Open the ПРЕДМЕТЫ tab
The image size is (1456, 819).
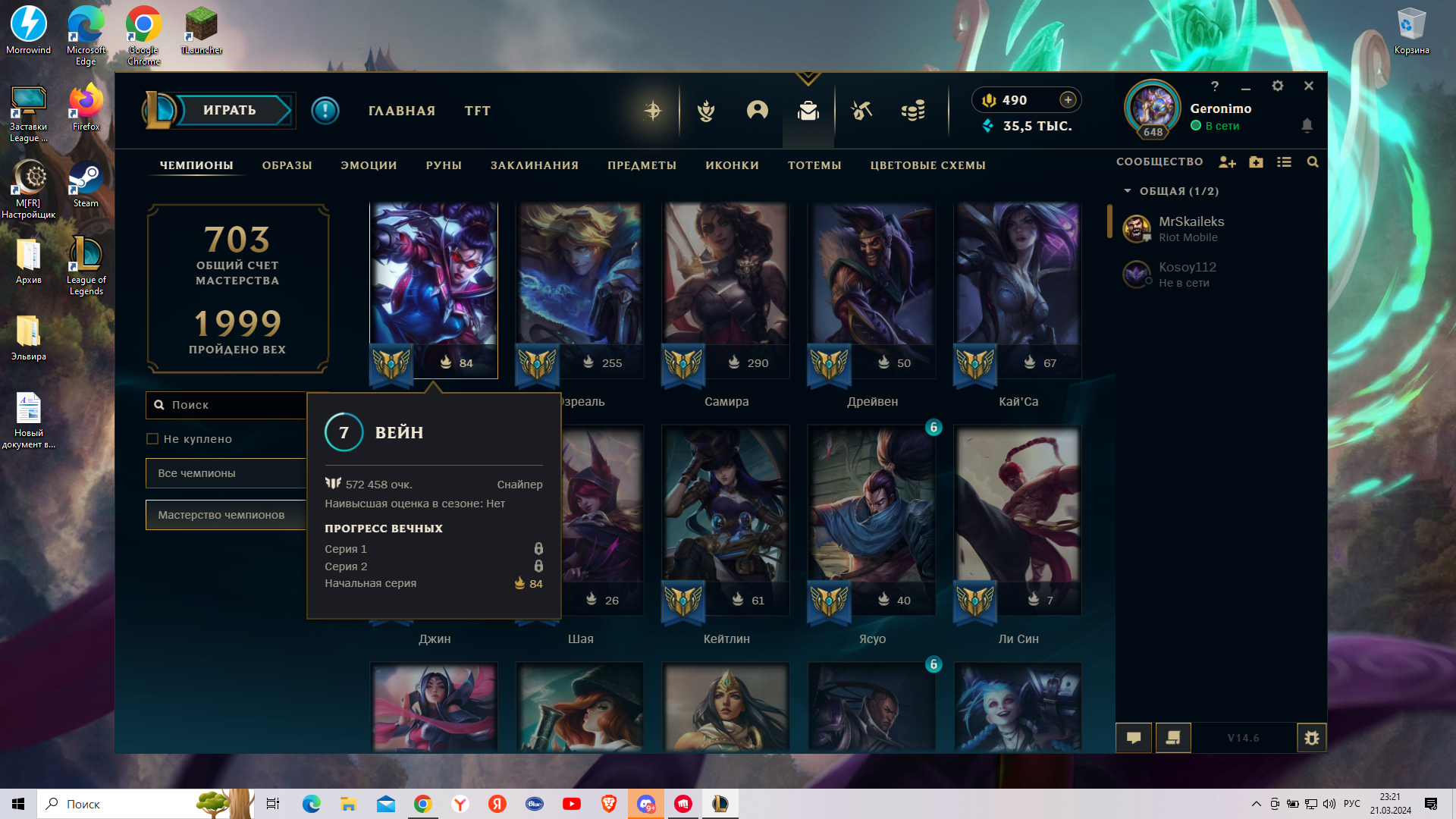coord(642,165)
